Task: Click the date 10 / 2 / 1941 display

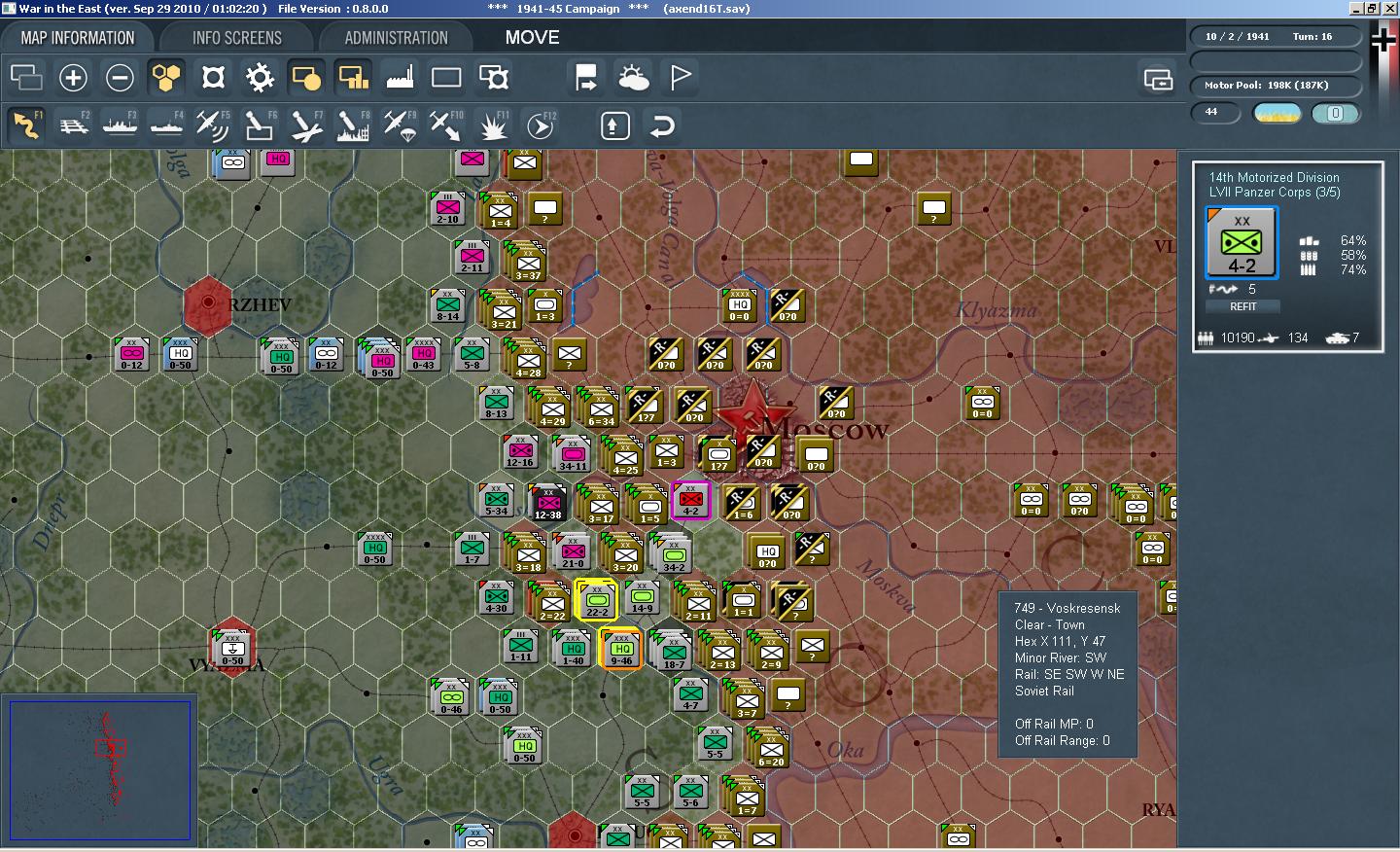Action: 1237,37
